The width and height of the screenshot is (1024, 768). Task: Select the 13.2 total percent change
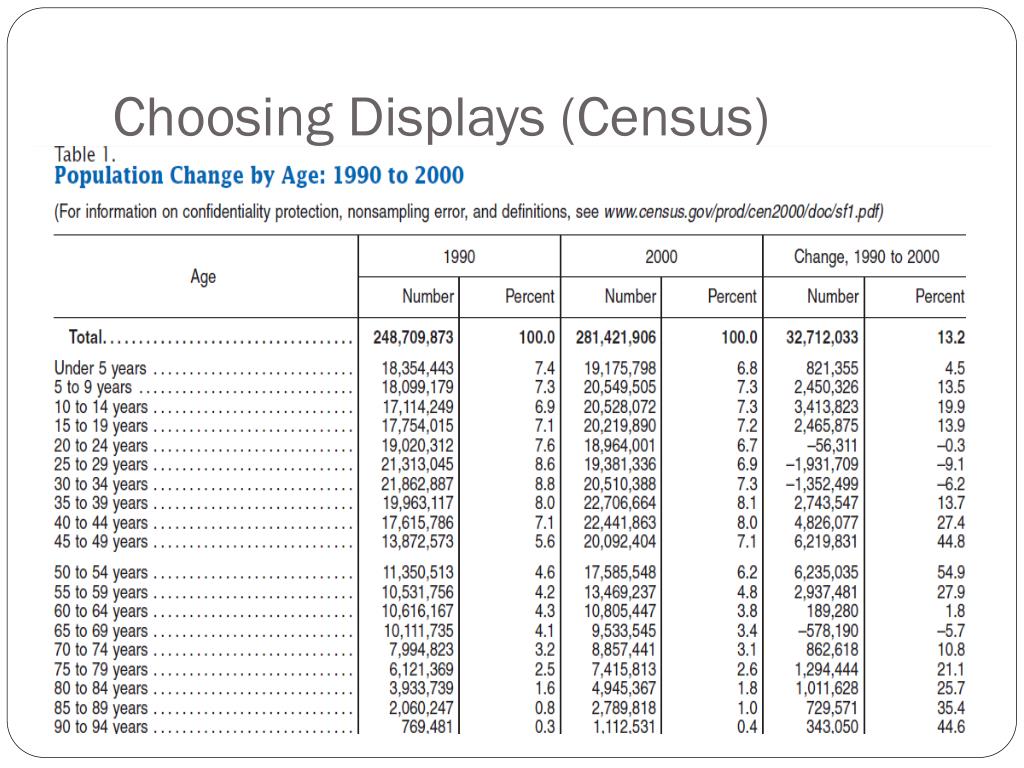[951, 338]
